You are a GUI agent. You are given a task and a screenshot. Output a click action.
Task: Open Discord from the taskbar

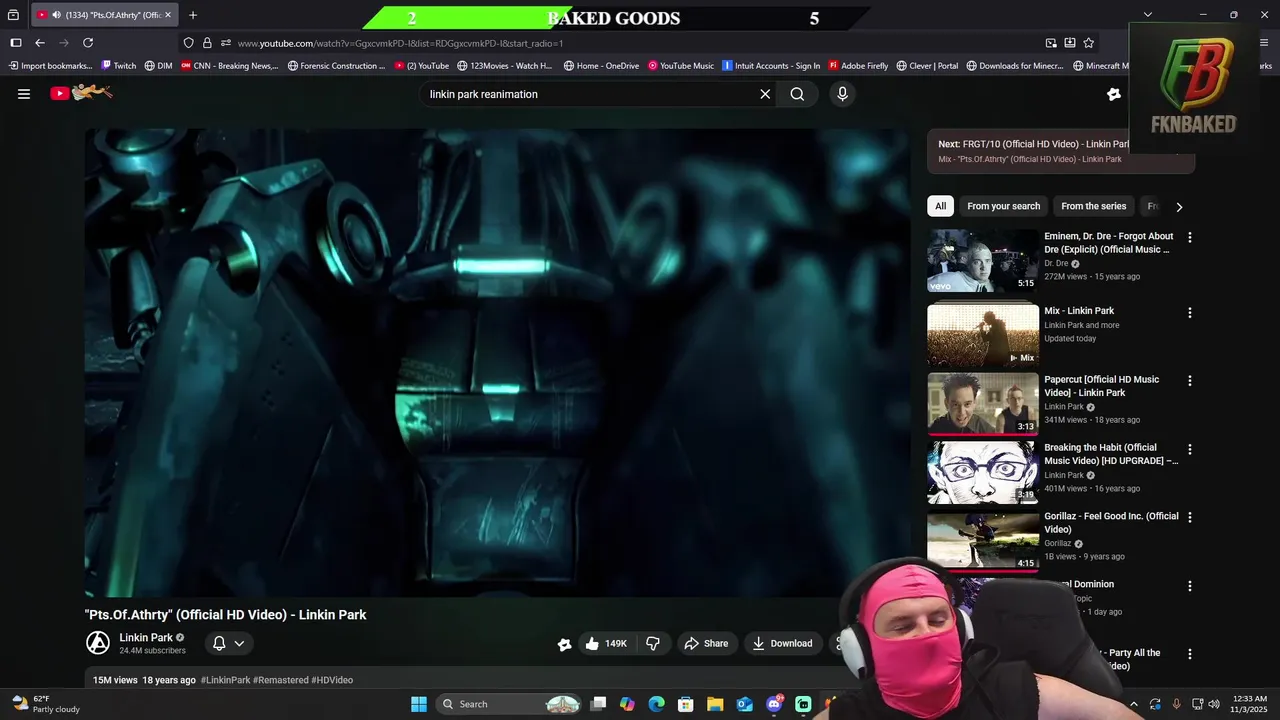click(774, 704)
